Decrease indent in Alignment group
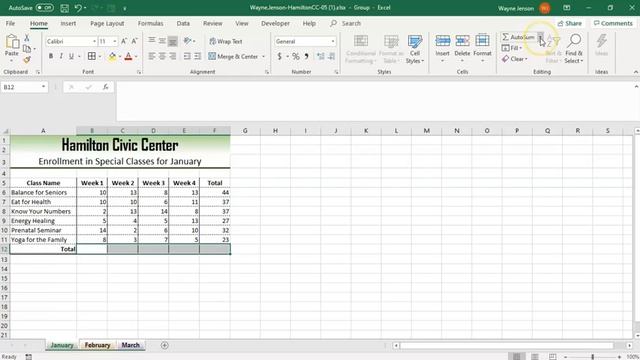Image resolution: width=640 pixels, height=360 pixels. pos(187,56)
